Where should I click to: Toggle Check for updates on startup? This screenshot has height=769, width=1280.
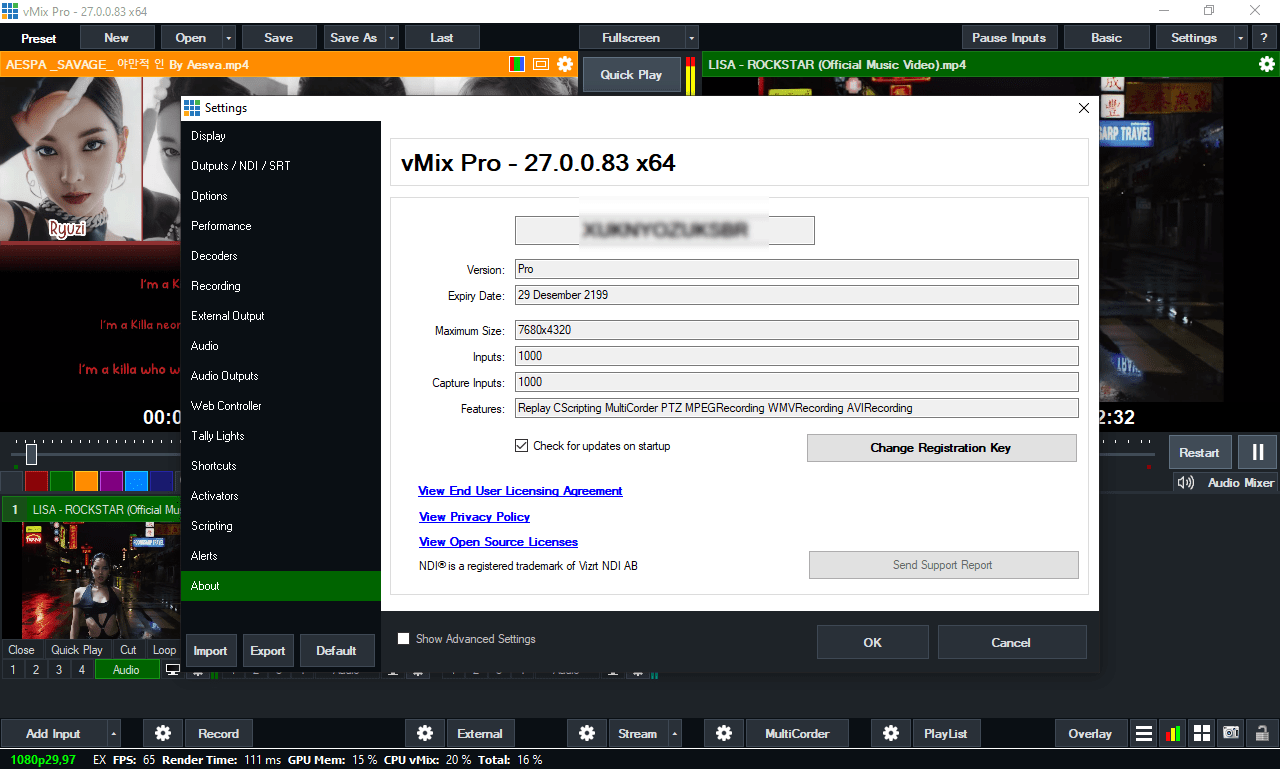(x=521, y=446)
